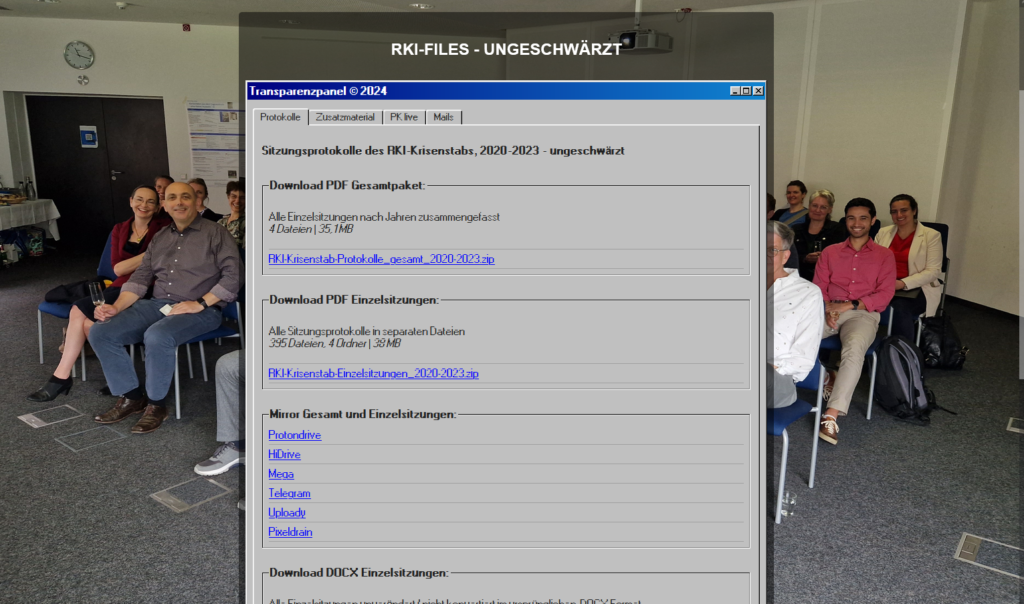Download RKI-Krisenstab-Einzelsitzungen_2020-2023.zip
The height and width of the screenshot is (604, 1024).
(374, 373)
